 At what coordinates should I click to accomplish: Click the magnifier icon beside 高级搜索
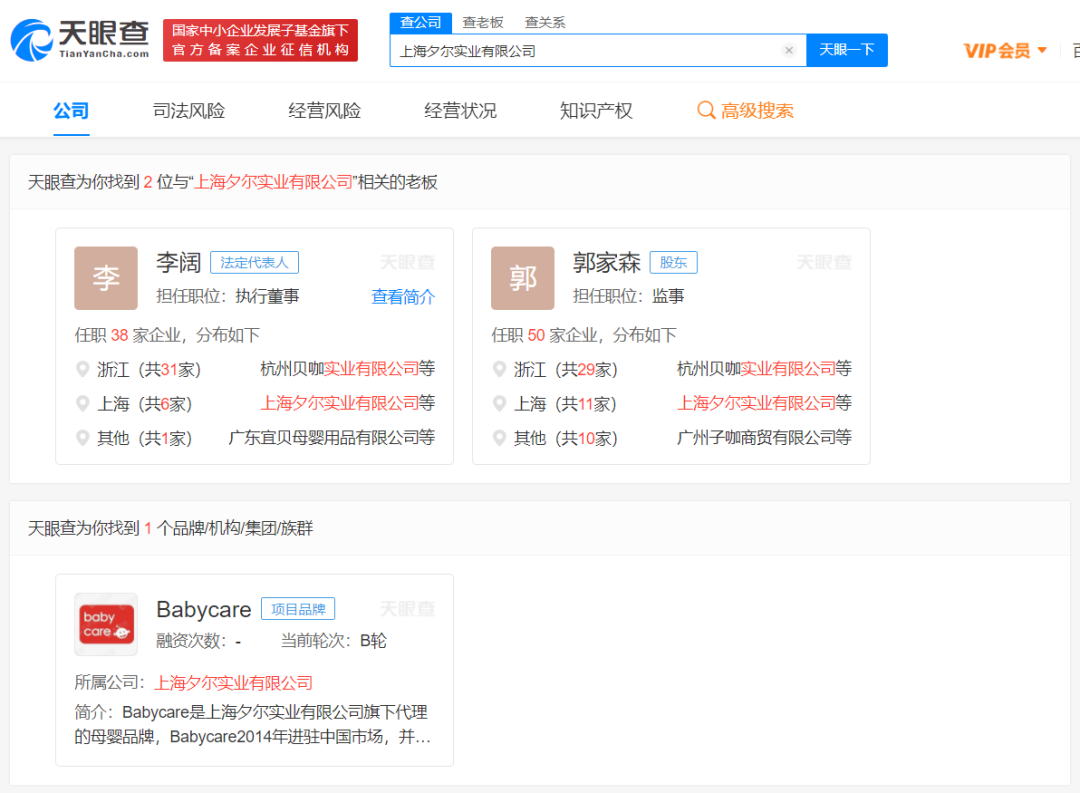point(707,111)
